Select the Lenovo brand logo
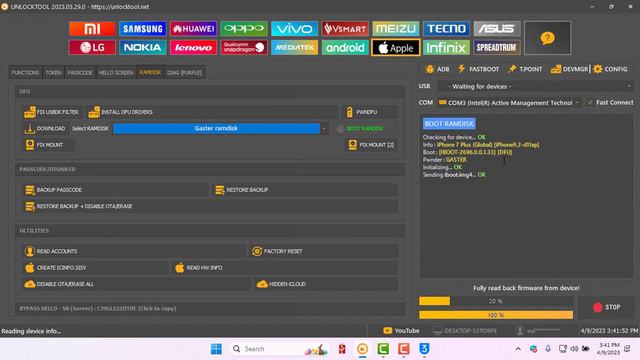This screenshot has width=640, height=360. tap(193, 47)
